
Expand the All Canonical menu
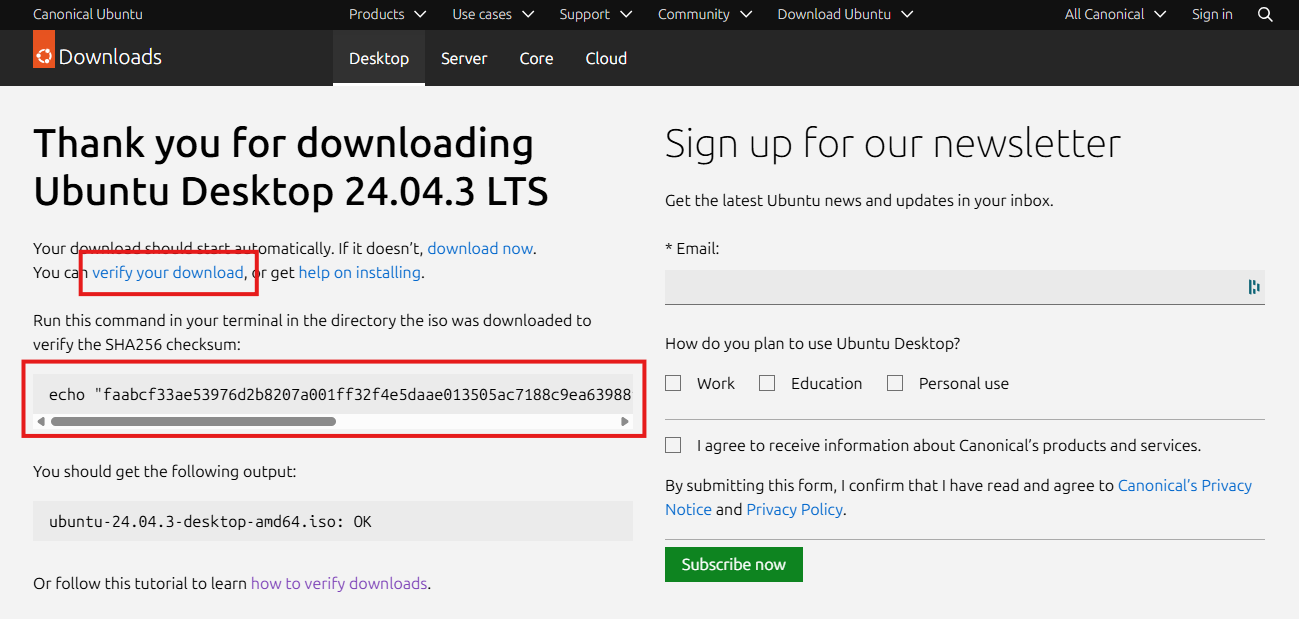1115,14
